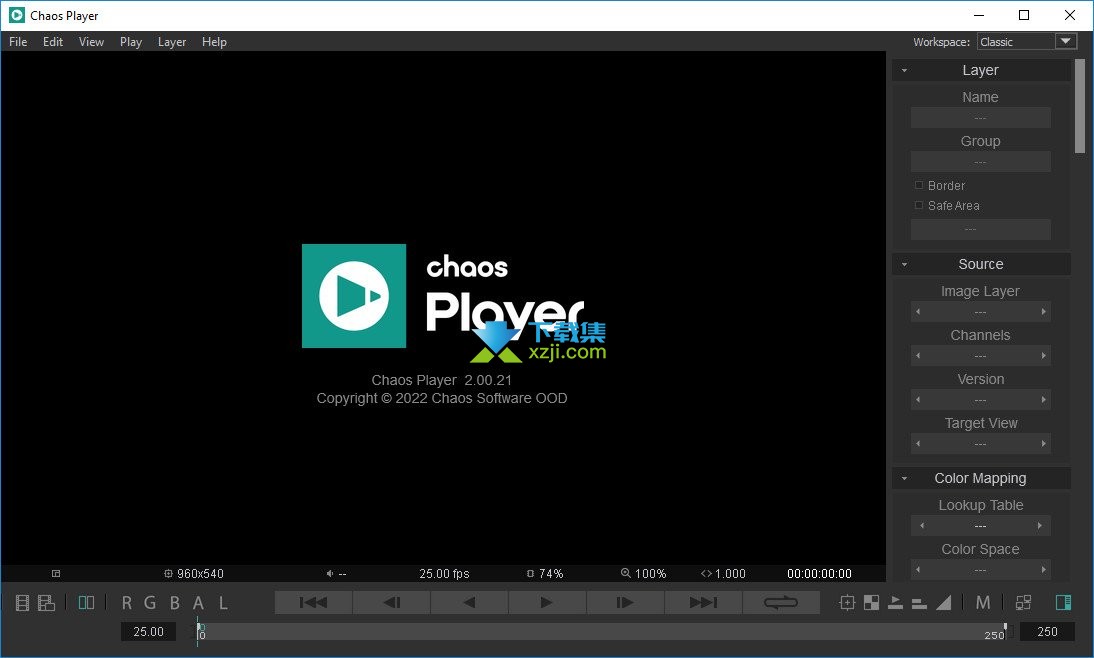Click the filmstrip-with-window icon
This screenshot has height=658, width=1094.
46,603
